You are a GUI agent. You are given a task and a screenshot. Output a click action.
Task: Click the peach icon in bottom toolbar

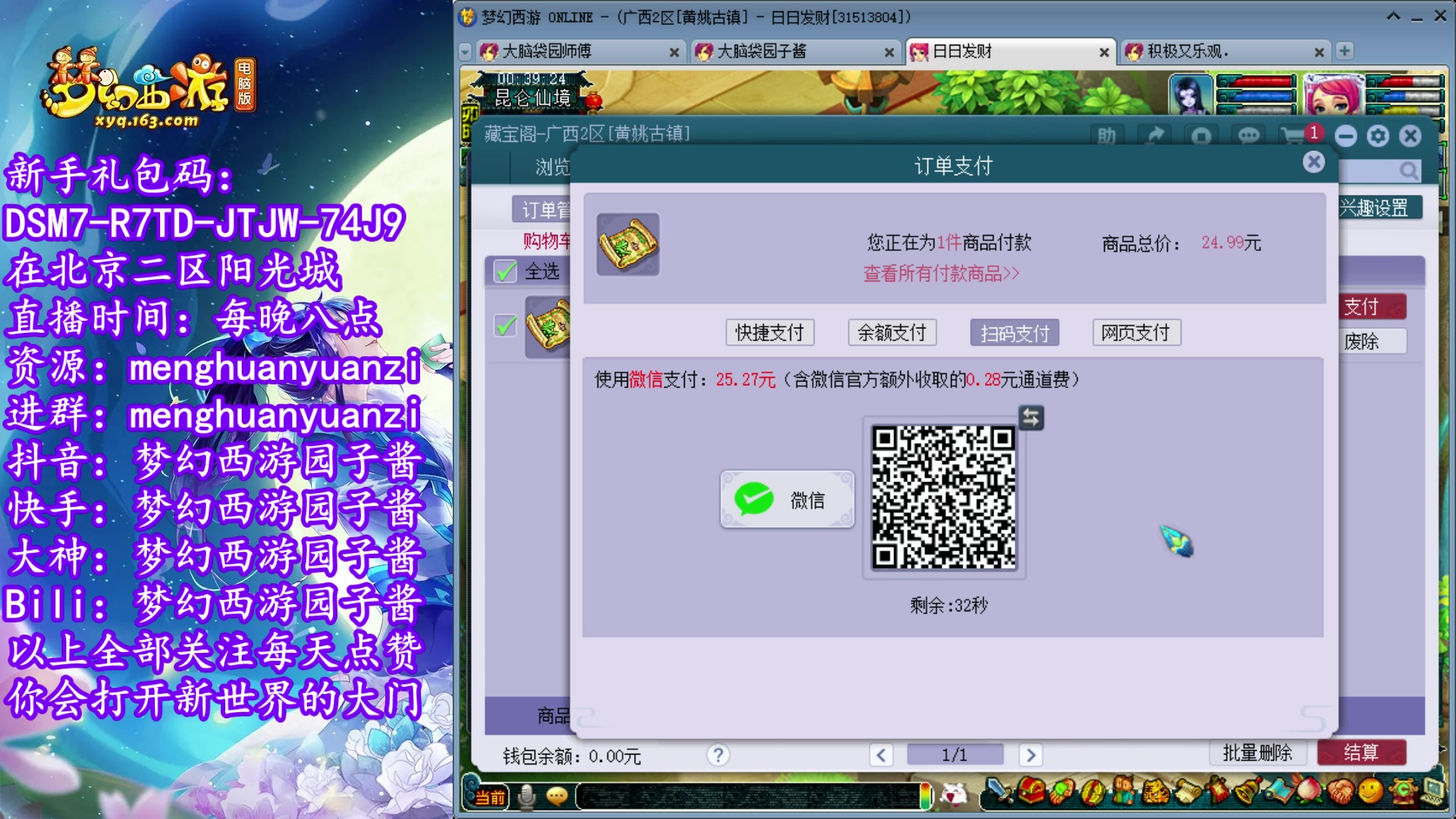click(x=1310, y=790)
